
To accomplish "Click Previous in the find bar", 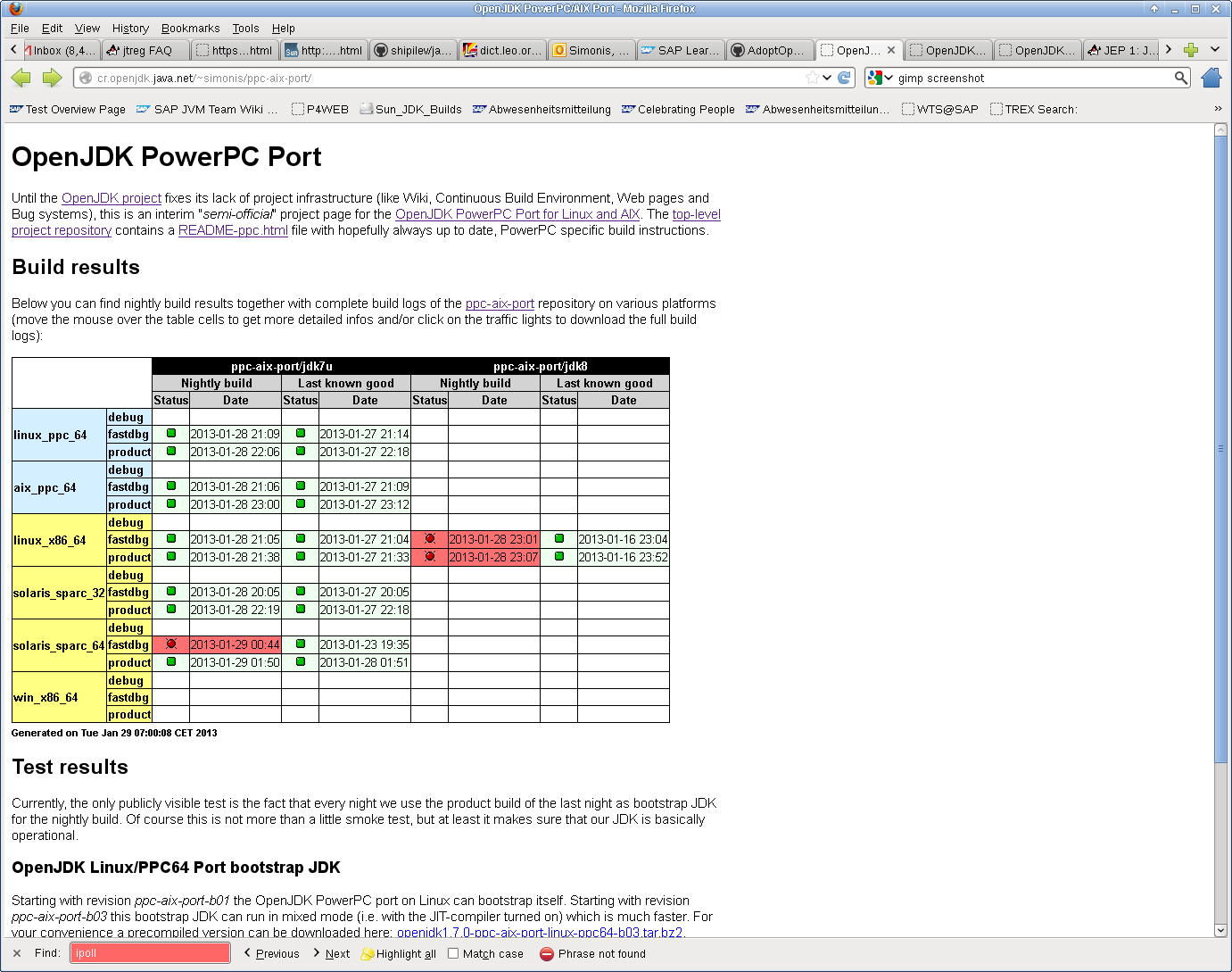I will click(x=272, y=953).
